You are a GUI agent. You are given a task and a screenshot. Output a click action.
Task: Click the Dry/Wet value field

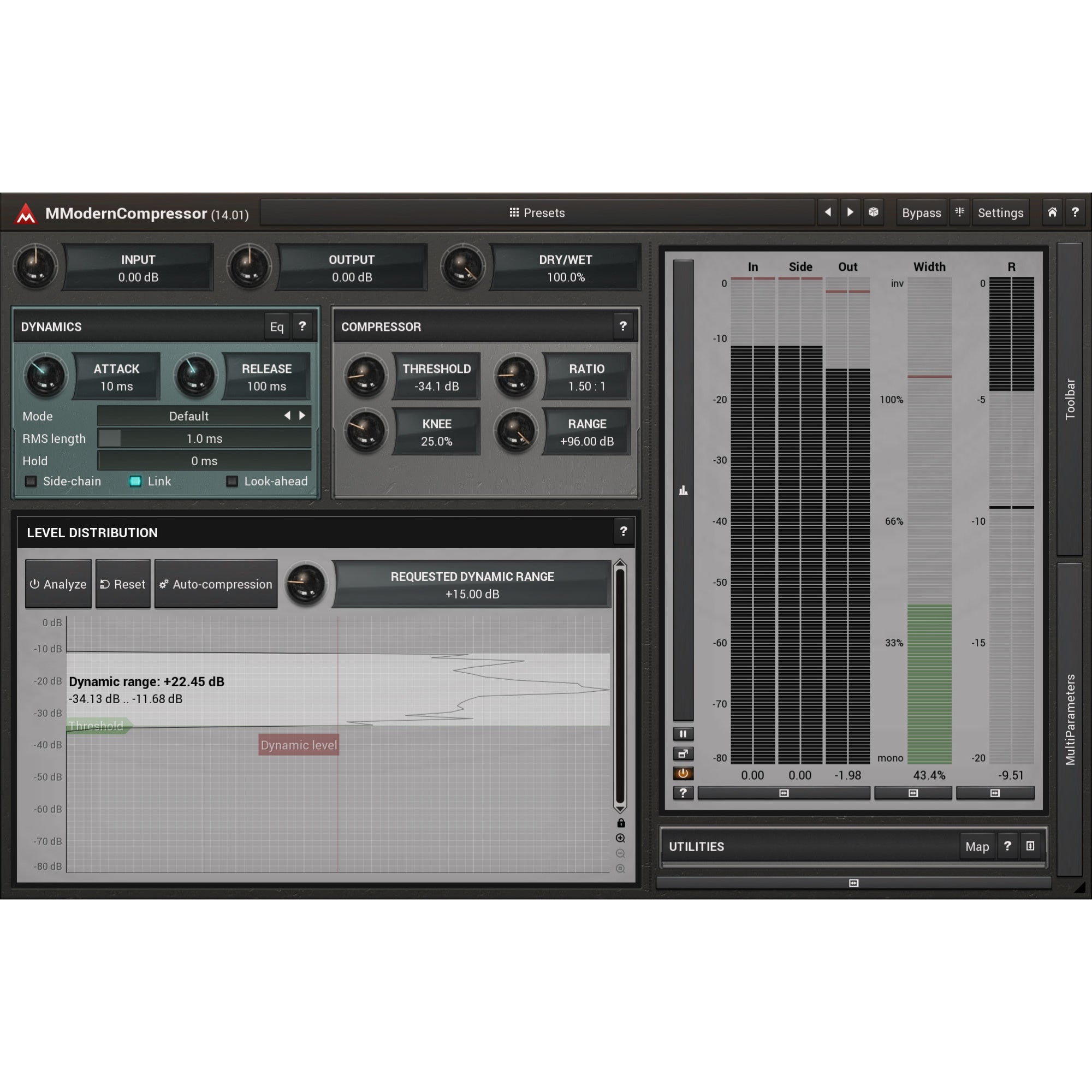(x=565, y=268)
